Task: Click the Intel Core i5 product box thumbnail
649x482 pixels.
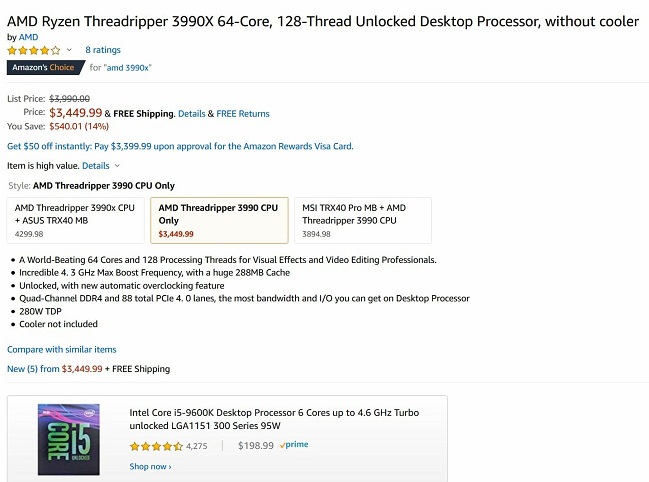Action: click(x=69, y=436)
